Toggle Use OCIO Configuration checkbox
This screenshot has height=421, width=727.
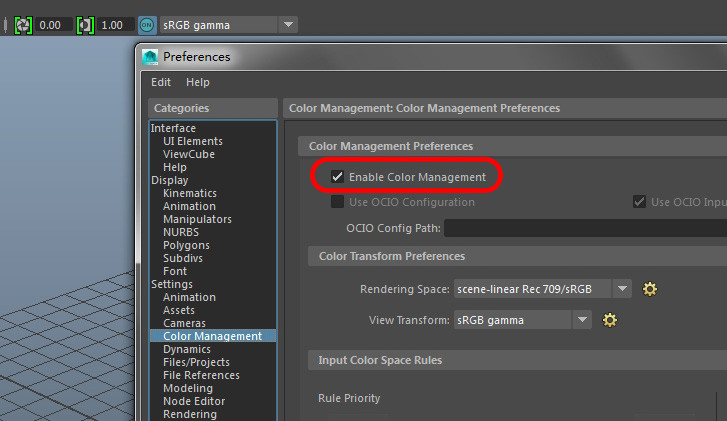pos(338,202)
